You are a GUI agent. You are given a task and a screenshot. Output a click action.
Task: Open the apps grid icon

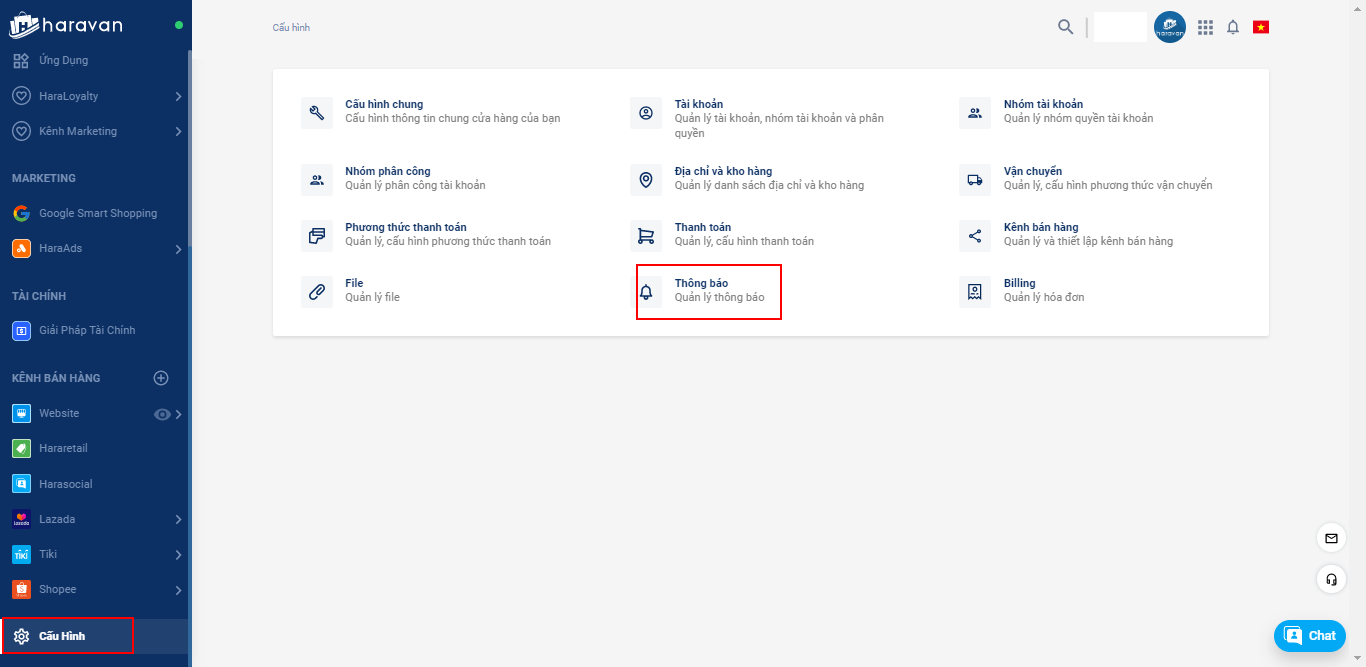click(x=1205, y=27)
